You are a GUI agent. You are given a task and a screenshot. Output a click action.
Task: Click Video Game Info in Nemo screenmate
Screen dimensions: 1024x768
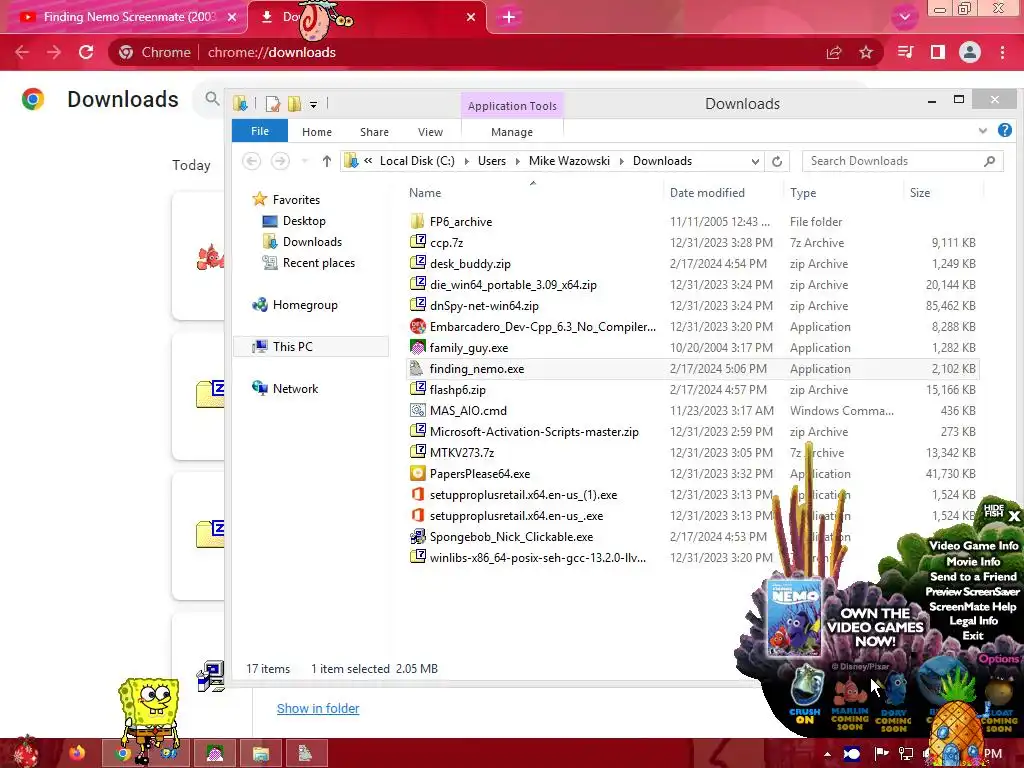pos(974,546)
